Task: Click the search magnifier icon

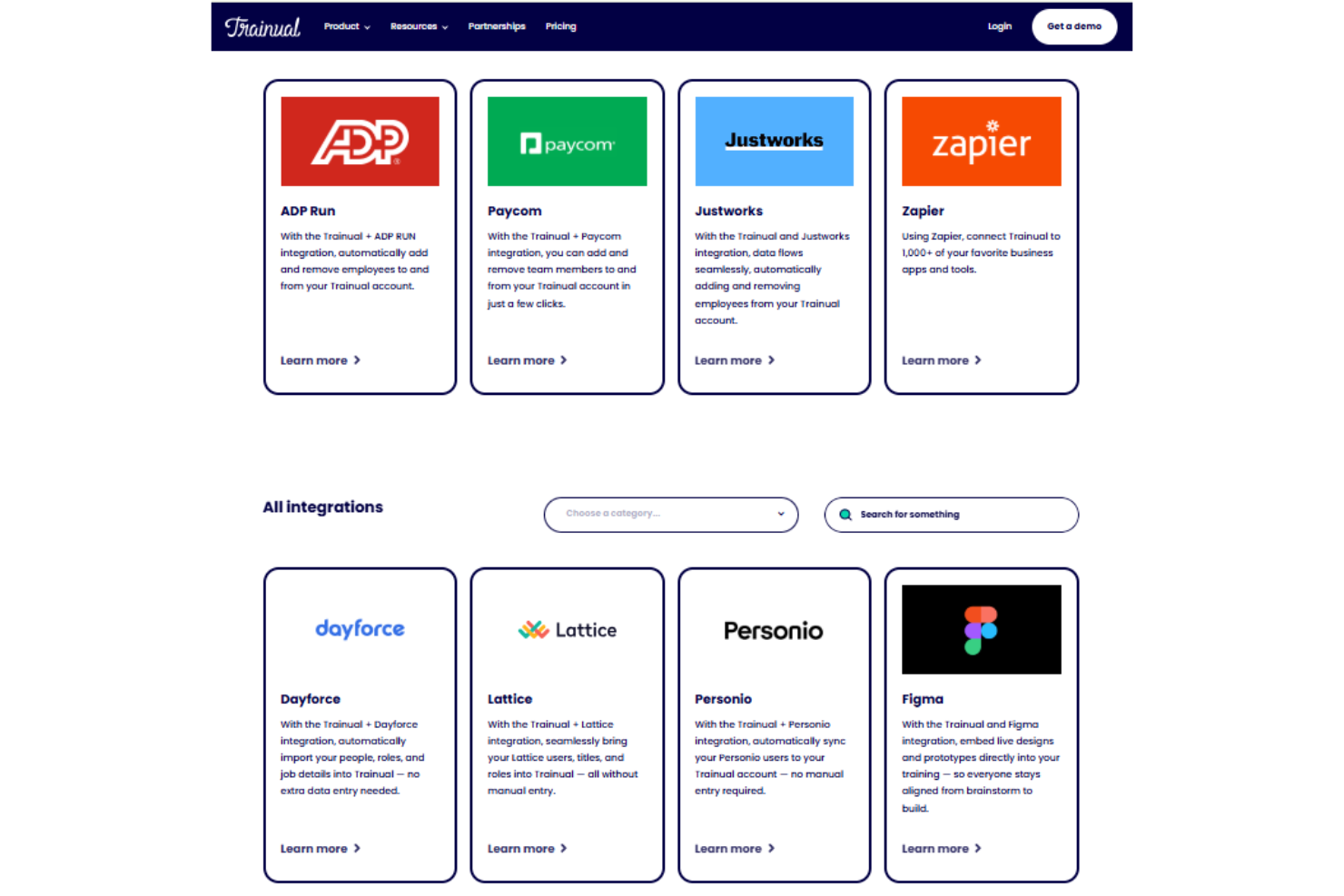Action: (x=845, y=514)
